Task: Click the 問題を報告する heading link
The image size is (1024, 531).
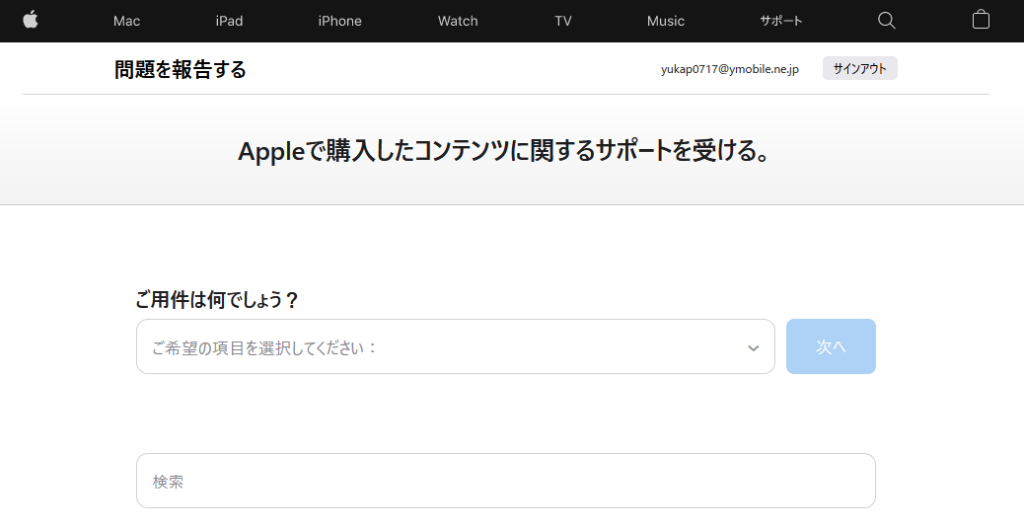Action: click(180, 69)
